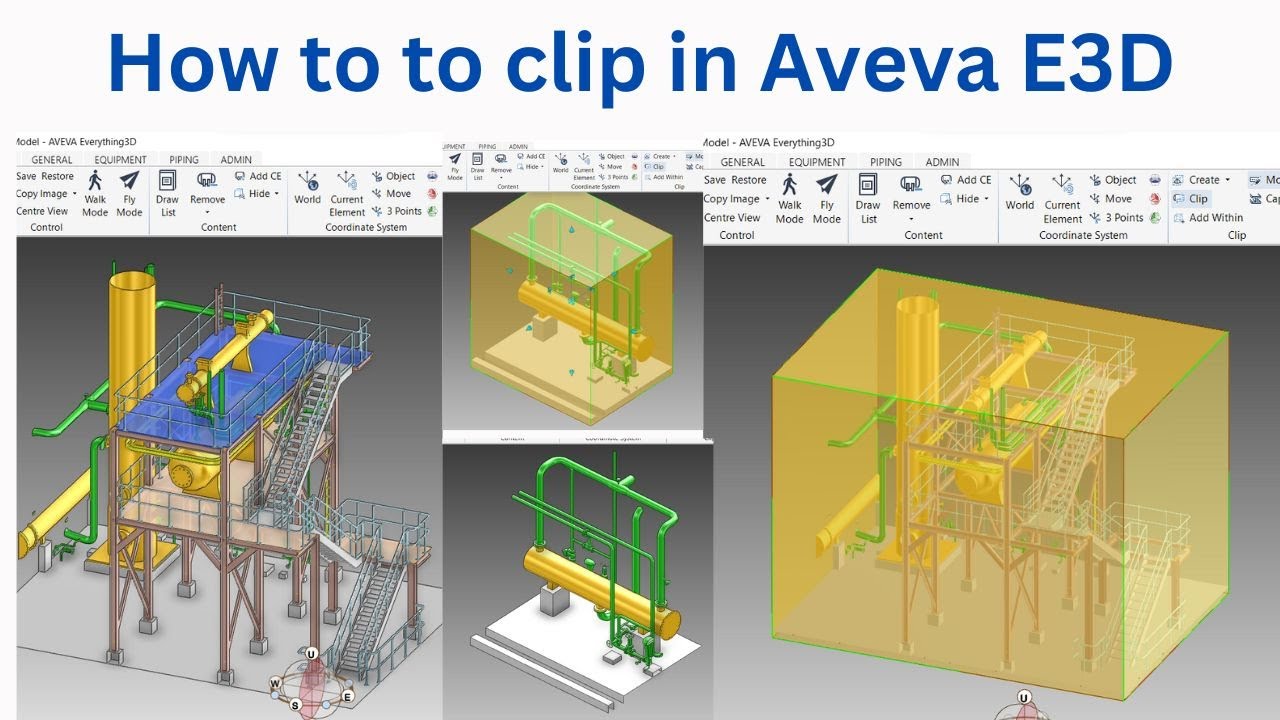The height and width of the screenshot is (720, 1280).
Task: Open Draw List in the middle window
Action: click(x=477, y=166)
